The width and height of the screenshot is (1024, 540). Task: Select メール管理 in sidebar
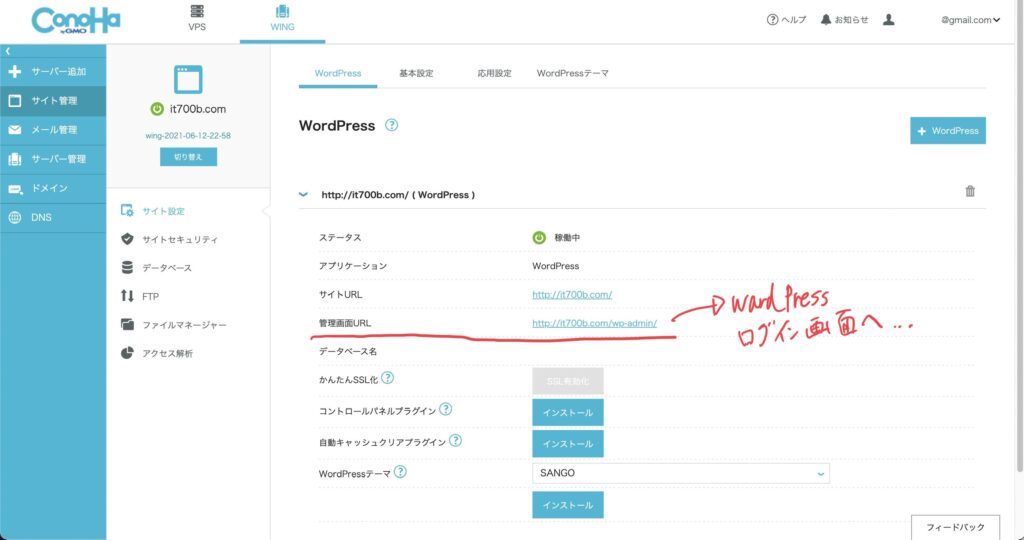click(53, 130)
